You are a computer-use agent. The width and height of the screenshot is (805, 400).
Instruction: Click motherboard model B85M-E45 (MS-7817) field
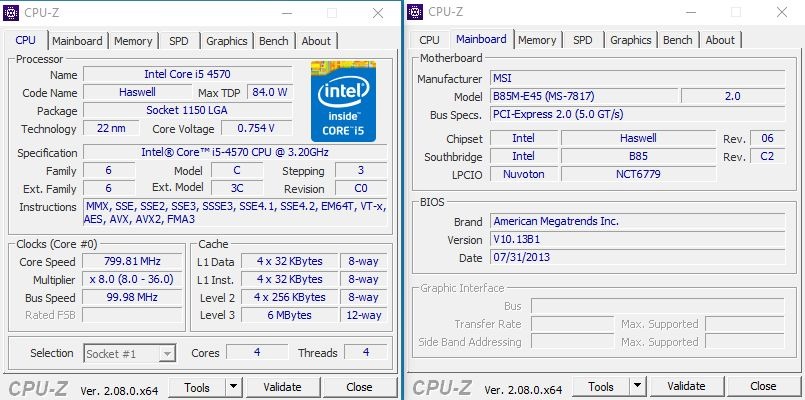coord(584,96)
